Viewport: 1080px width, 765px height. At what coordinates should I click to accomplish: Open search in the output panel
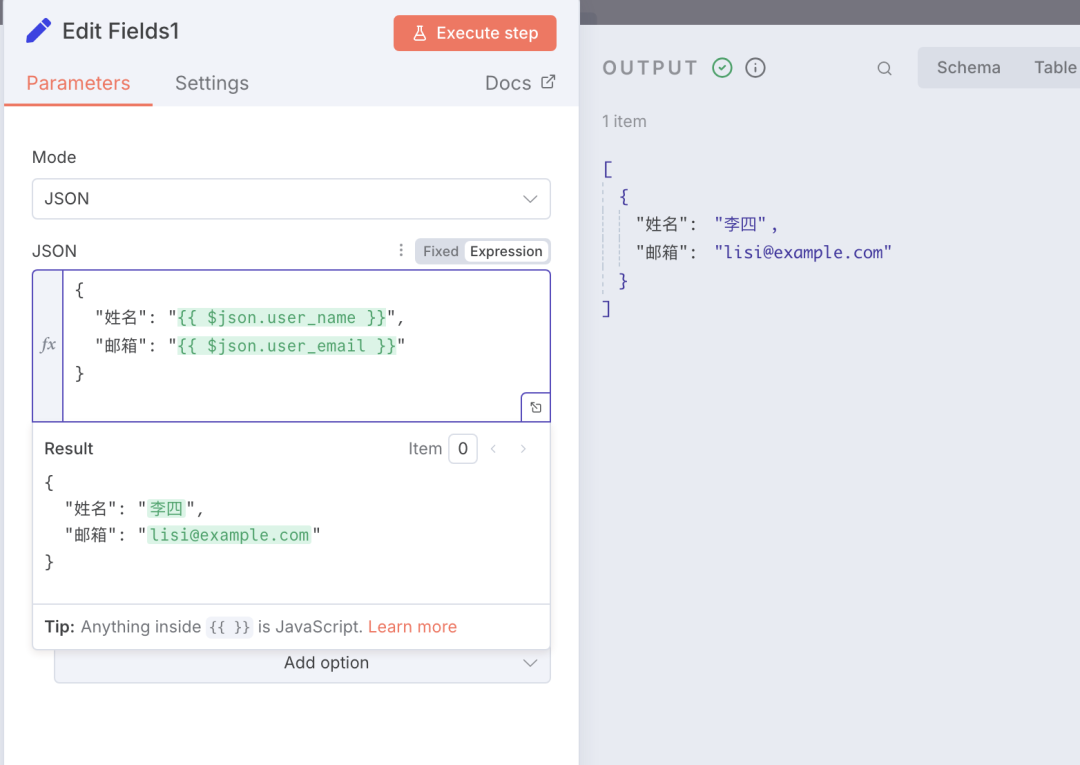coord(884,68)
